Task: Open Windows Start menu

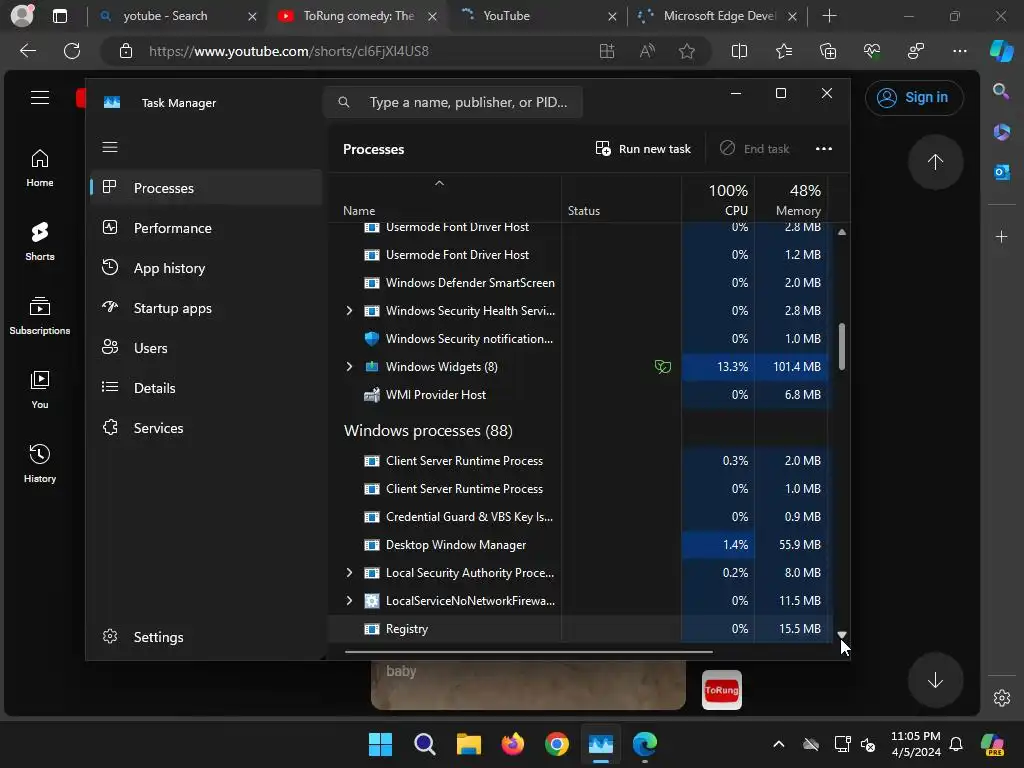Action: (380, 744)
